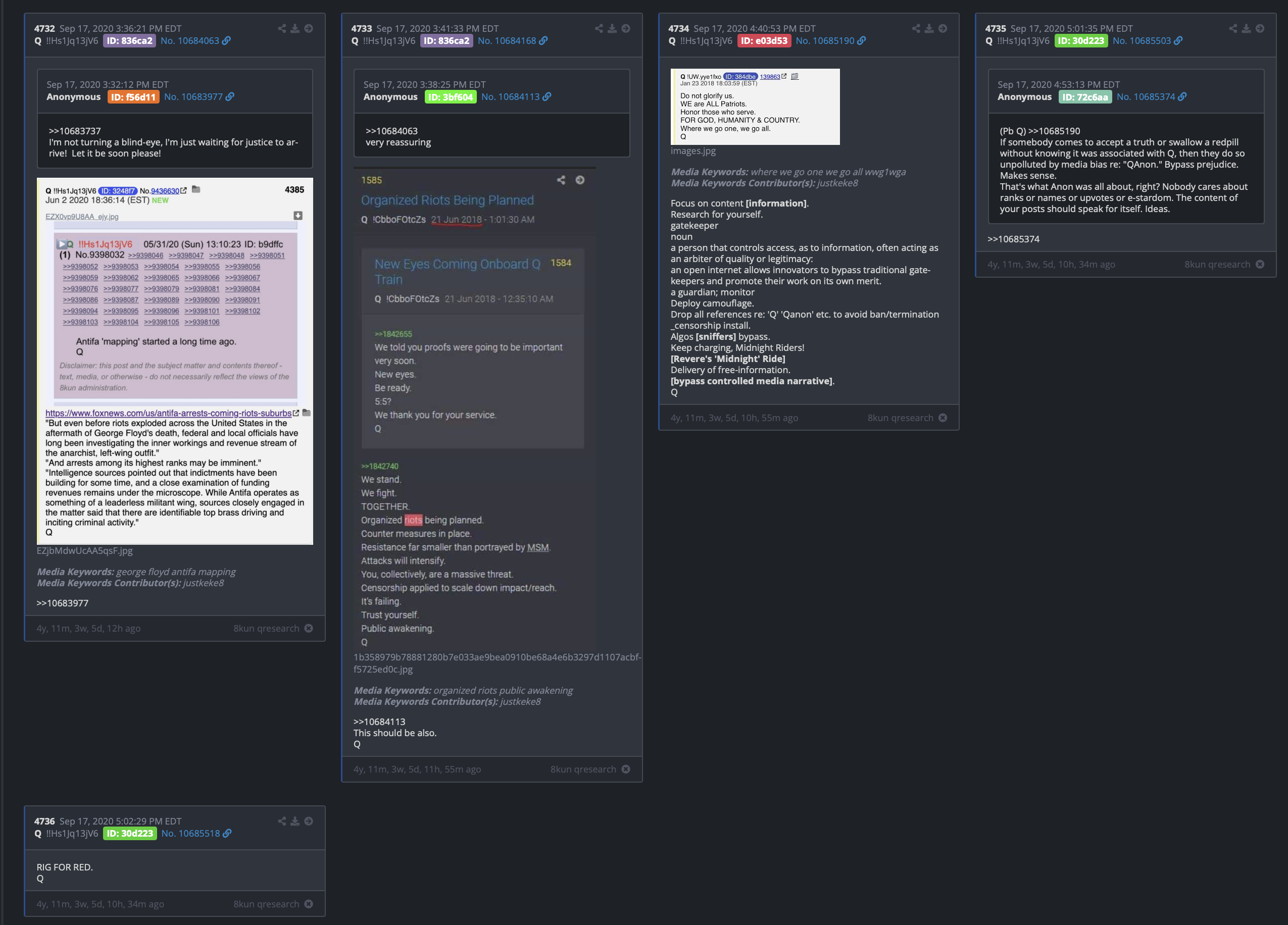Click the ID: 836ca2 badge on post 4733
Screen dimensions: 1288x925
(x=447, y=41)
